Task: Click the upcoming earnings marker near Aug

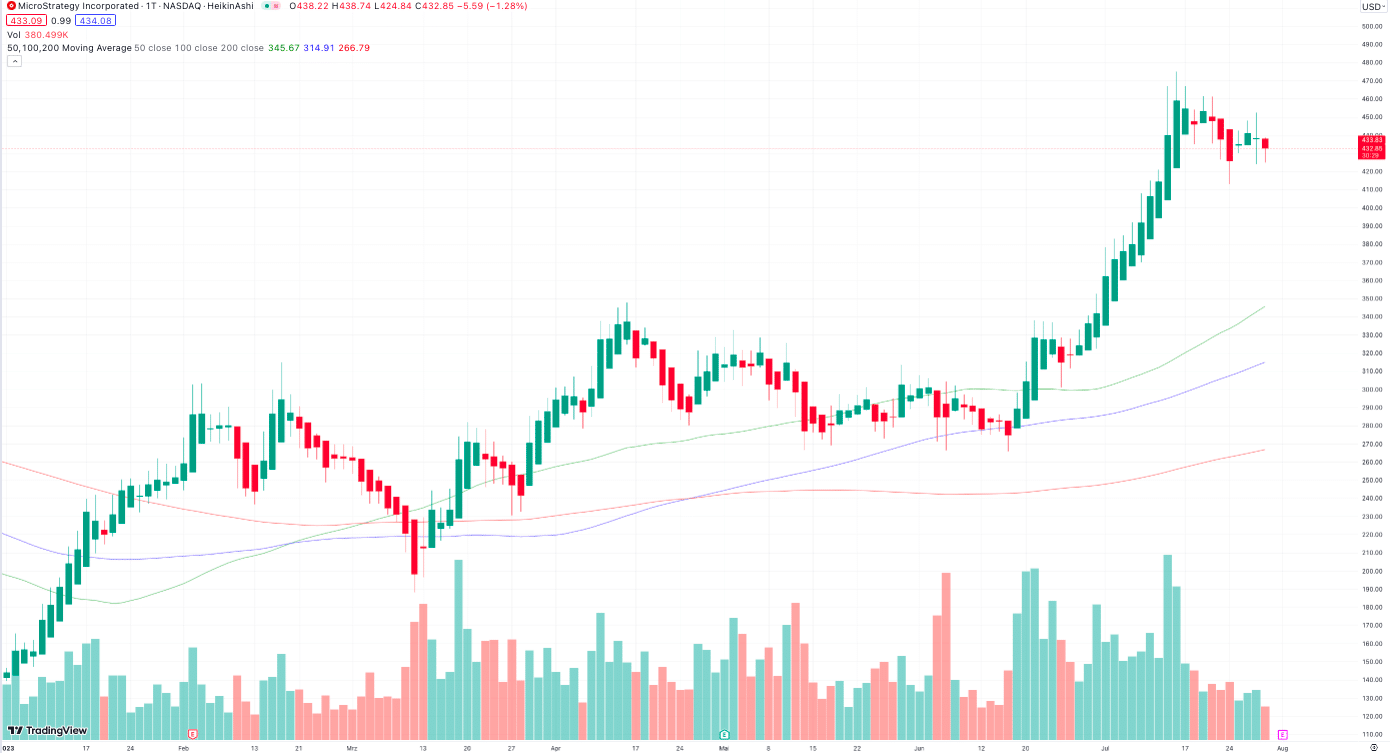Action: point(1283,735)
